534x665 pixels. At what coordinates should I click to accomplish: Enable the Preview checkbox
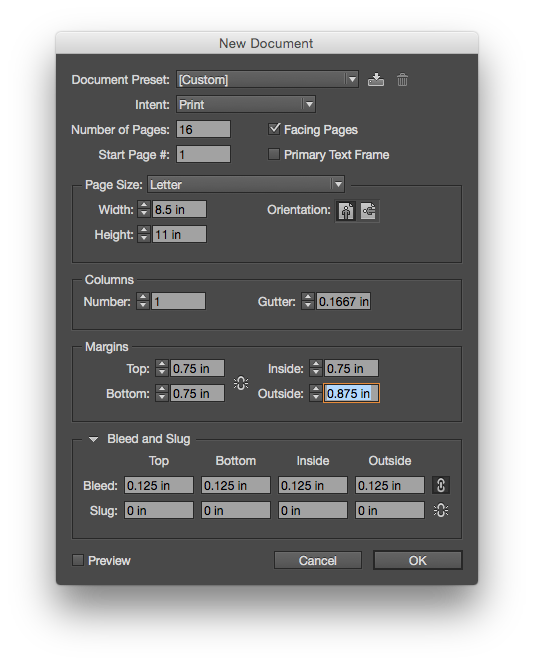point(78,560)
